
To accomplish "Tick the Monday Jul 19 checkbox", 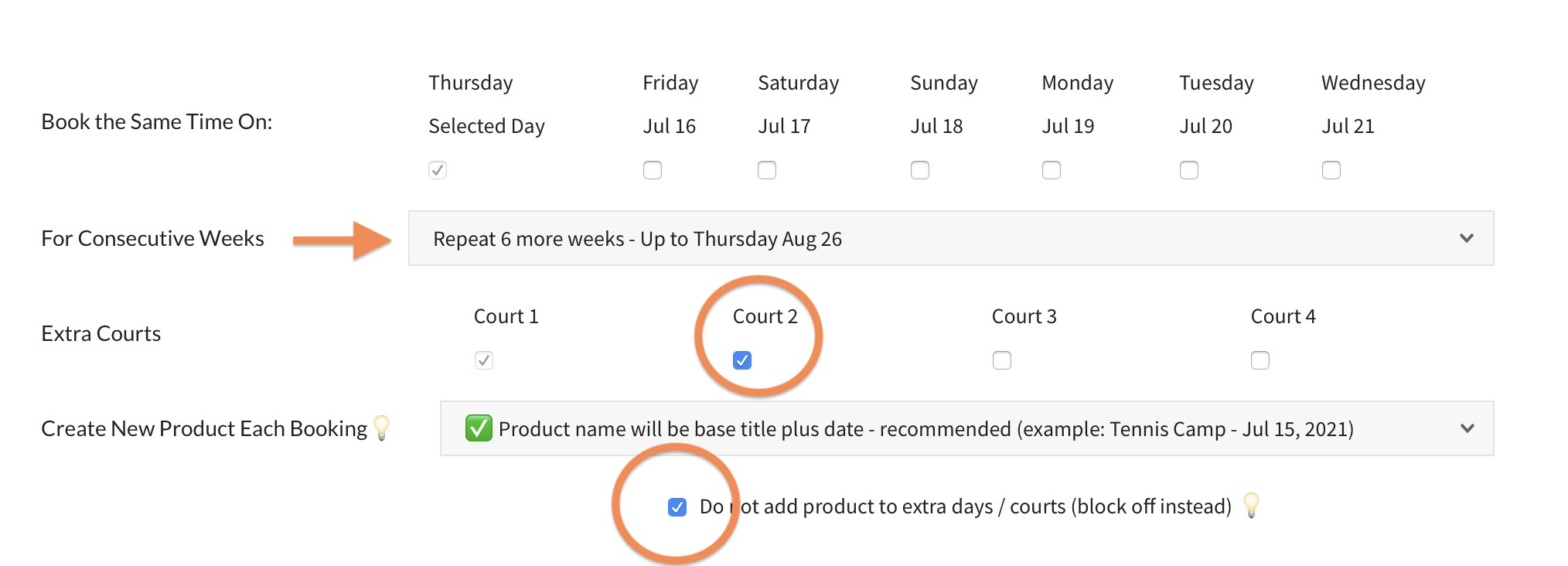I will click(1052, 170).
